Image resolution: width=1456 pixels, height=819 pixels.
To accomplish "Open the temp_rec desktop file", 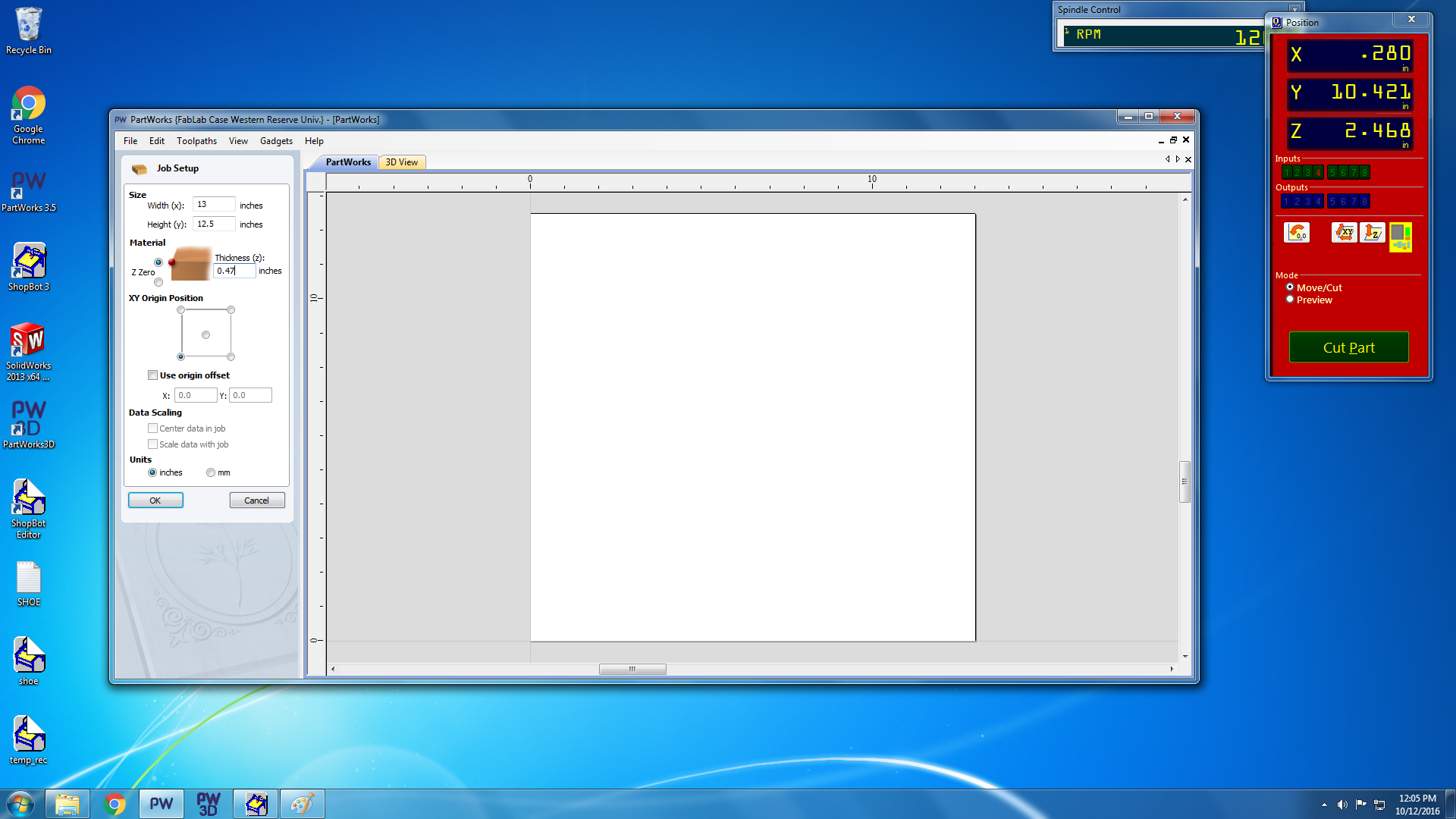I will click(29, 739).
